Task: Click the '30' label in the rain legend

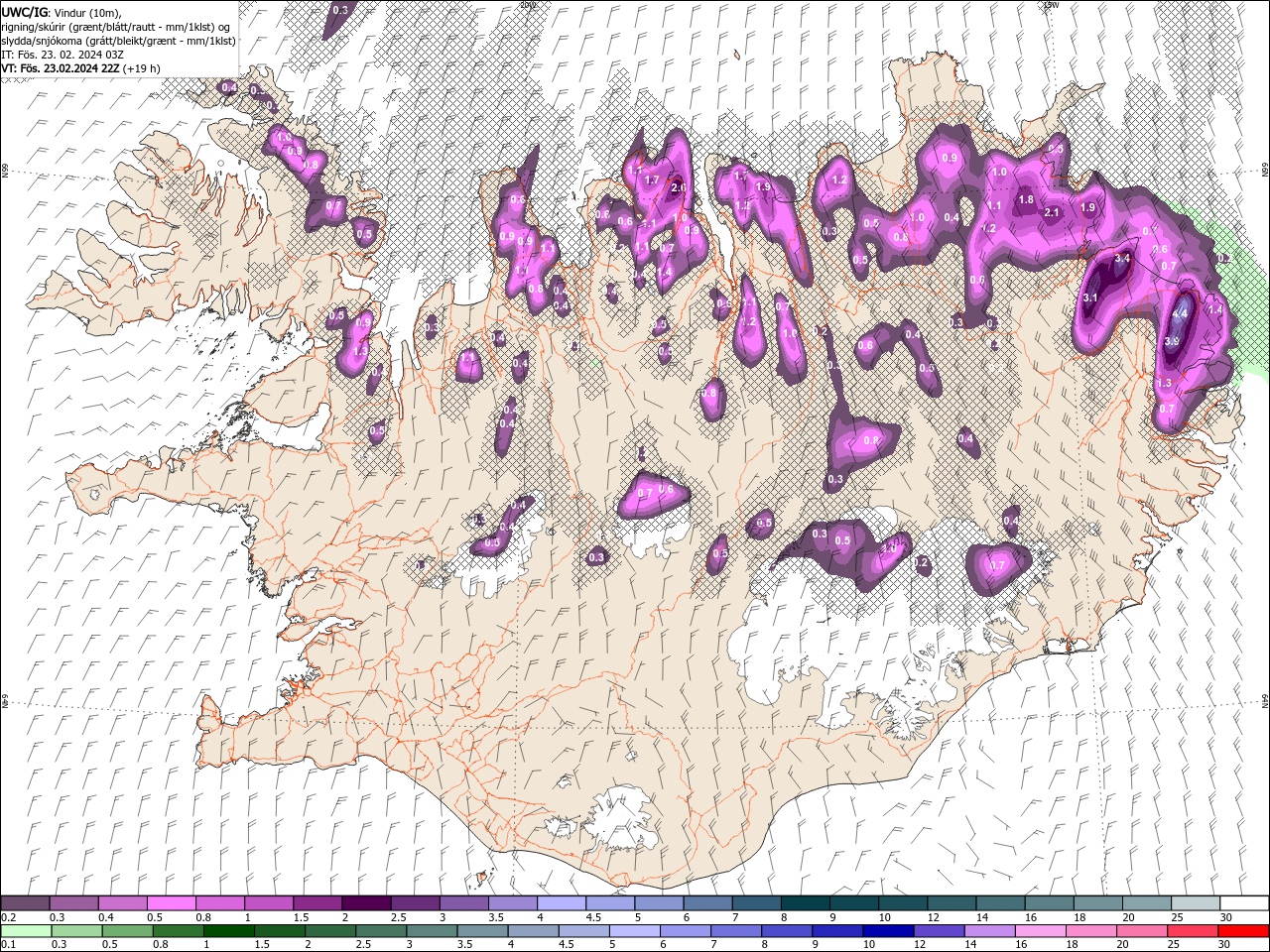Action: [x=1226, y=945]
